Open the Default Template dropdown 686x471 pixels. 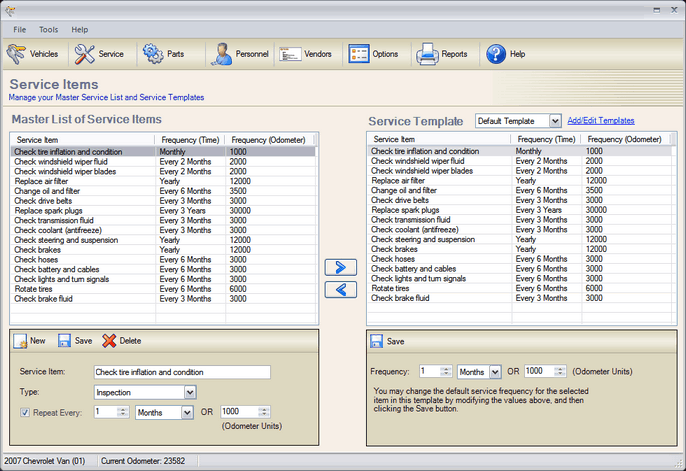(x=555, y=121)
